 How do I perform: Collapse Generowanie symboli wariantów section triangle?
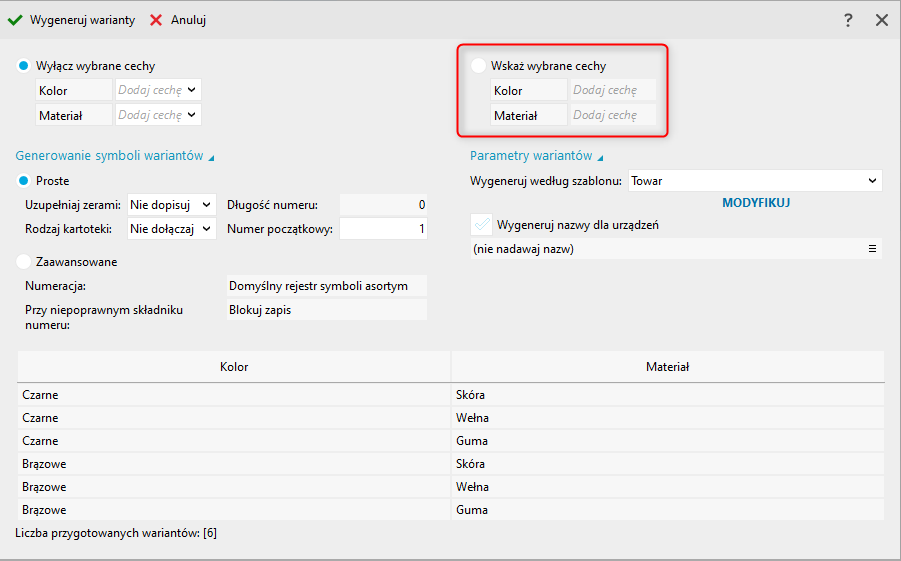point(212,157)
